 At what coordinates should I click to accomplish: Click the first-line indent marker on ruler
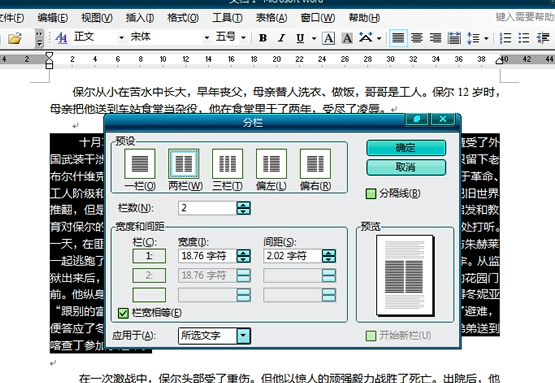[x=49, y=55]
